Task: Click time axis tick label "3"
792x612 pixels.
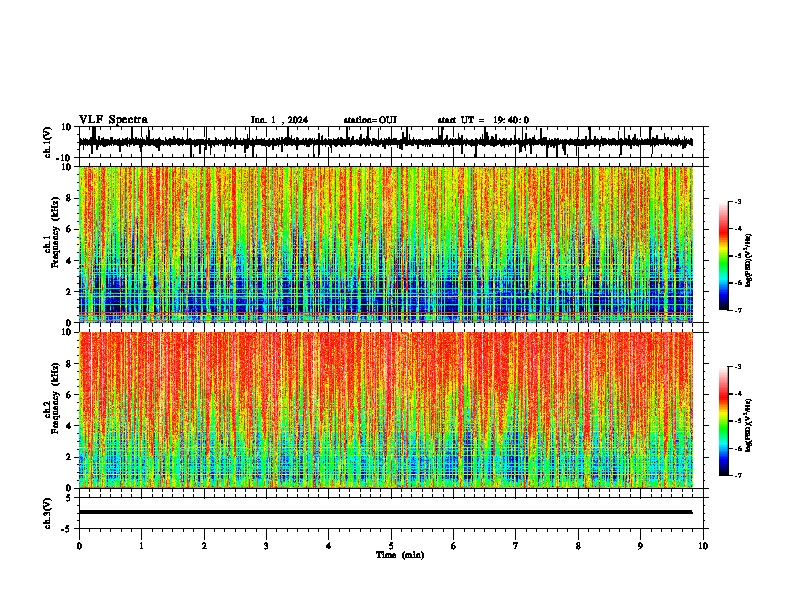Action: click(x=266, y=546)
